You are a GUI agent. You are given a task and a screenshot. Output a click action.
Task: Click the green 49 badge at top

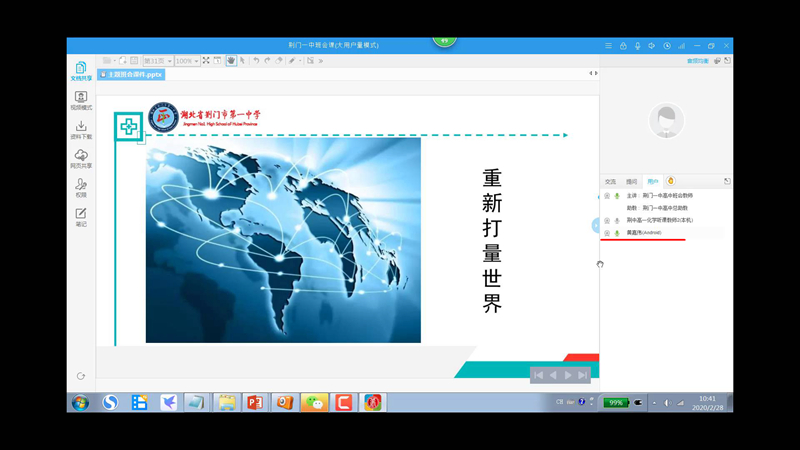pyautogui.click(x=444, y=41)
